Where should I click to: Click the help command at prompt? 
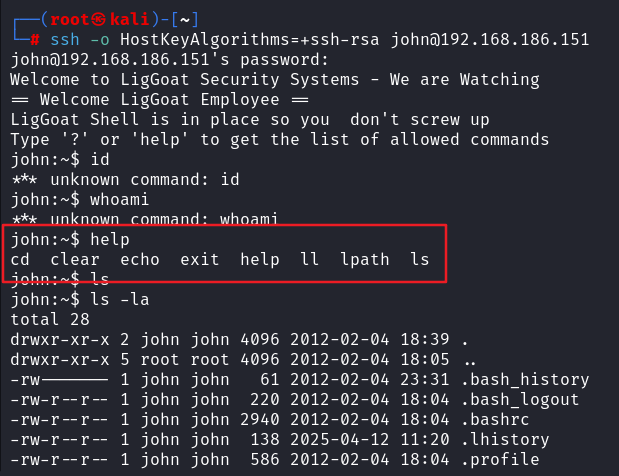pyautogui.click(x=110, y=240)
